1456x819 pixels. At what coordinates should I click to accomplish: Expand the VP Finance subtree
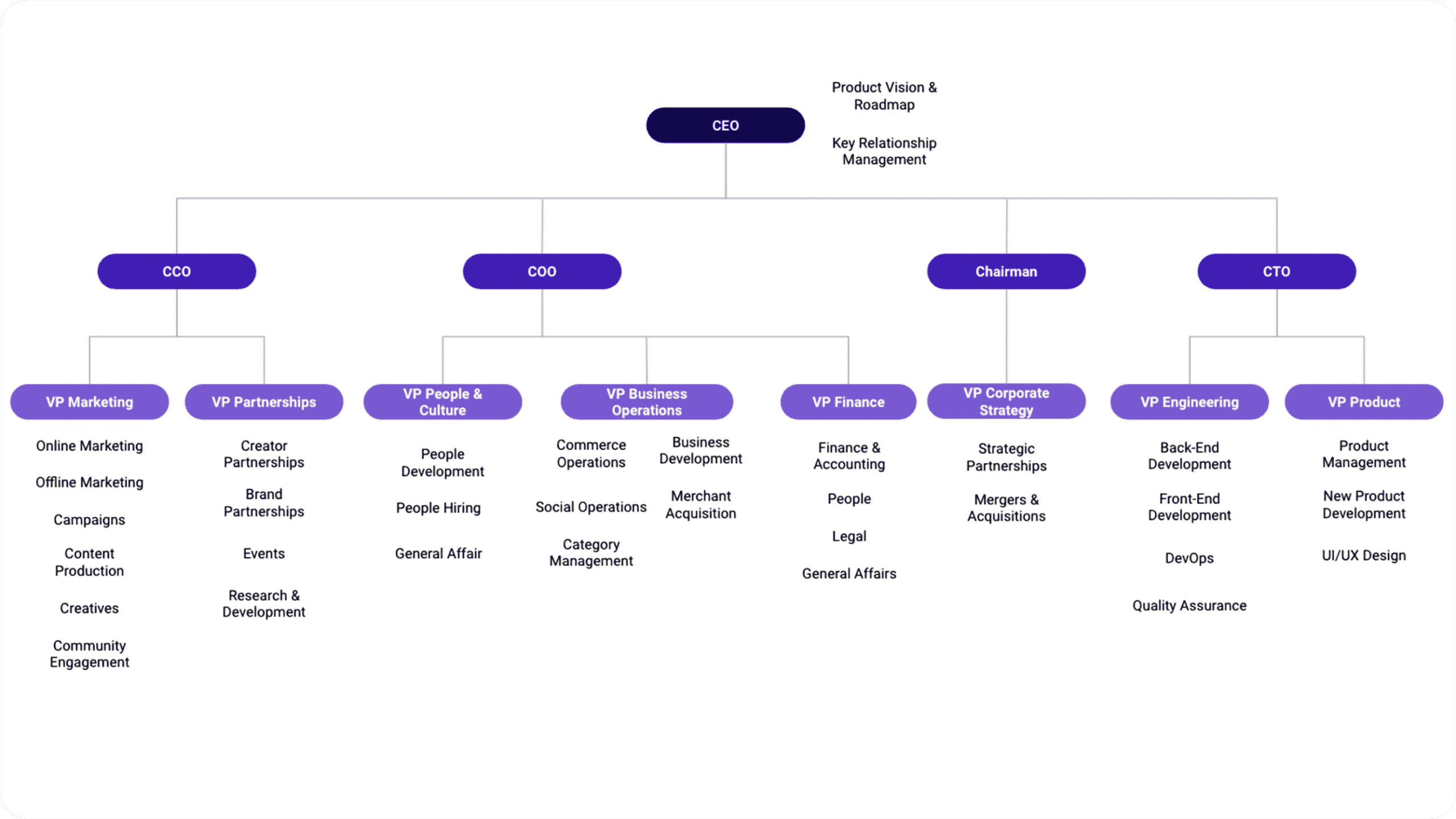pyautogui.click(x=847, y=401)
